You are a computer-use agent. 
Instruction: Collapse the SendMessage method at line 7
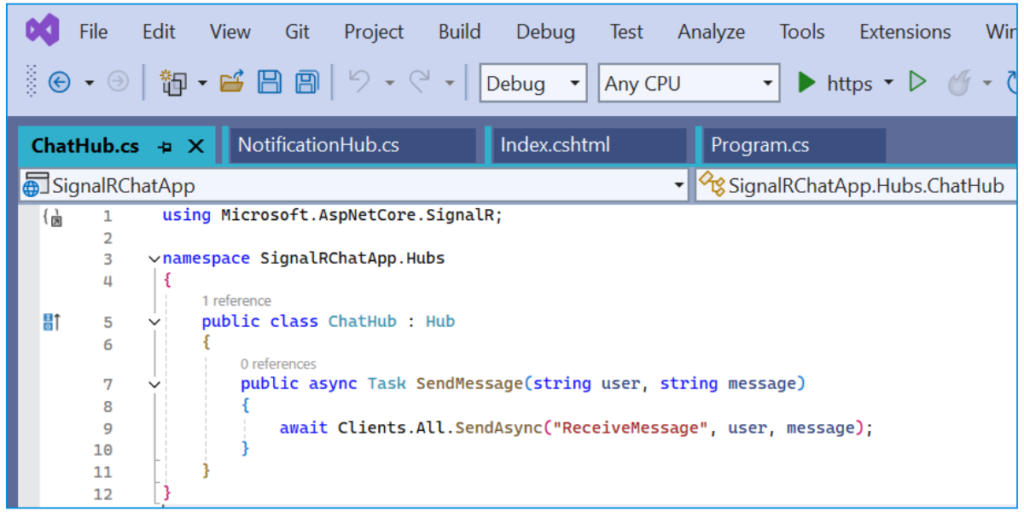(x=154, y=385)
